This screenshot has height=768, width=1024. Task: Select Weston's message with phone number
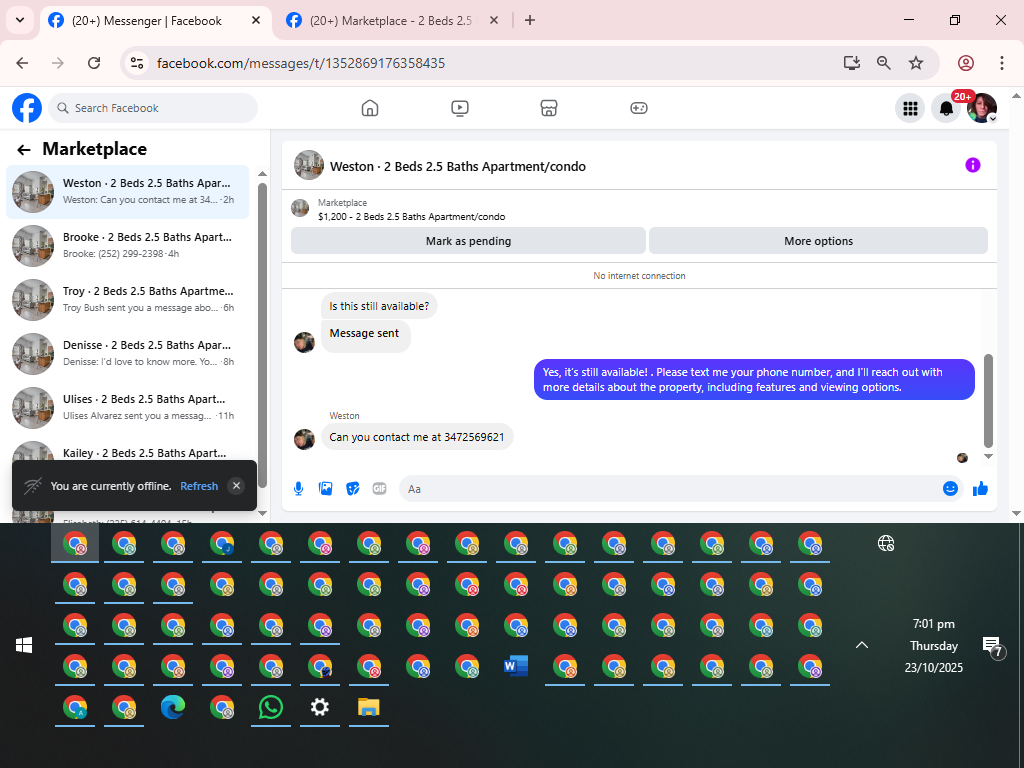[x=417, y=437]
